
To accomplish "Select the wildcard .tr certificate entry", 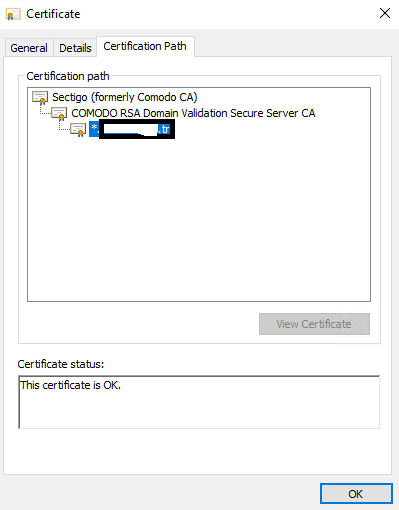I will (132, 129).
